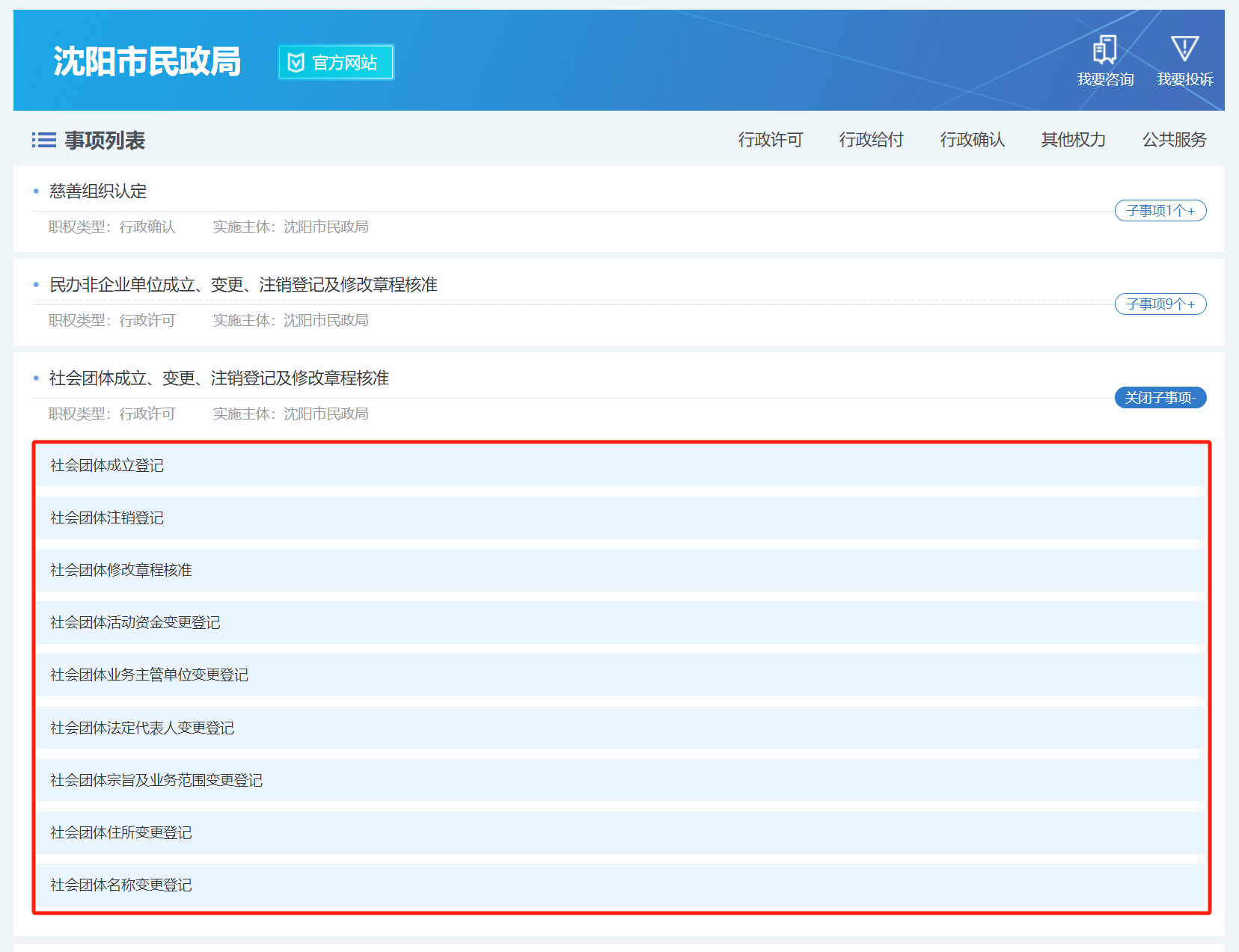The width and height of the screenshot is (1239, 952).
Task: Select the 行政确认 filter tab
Action: point(972,140)
